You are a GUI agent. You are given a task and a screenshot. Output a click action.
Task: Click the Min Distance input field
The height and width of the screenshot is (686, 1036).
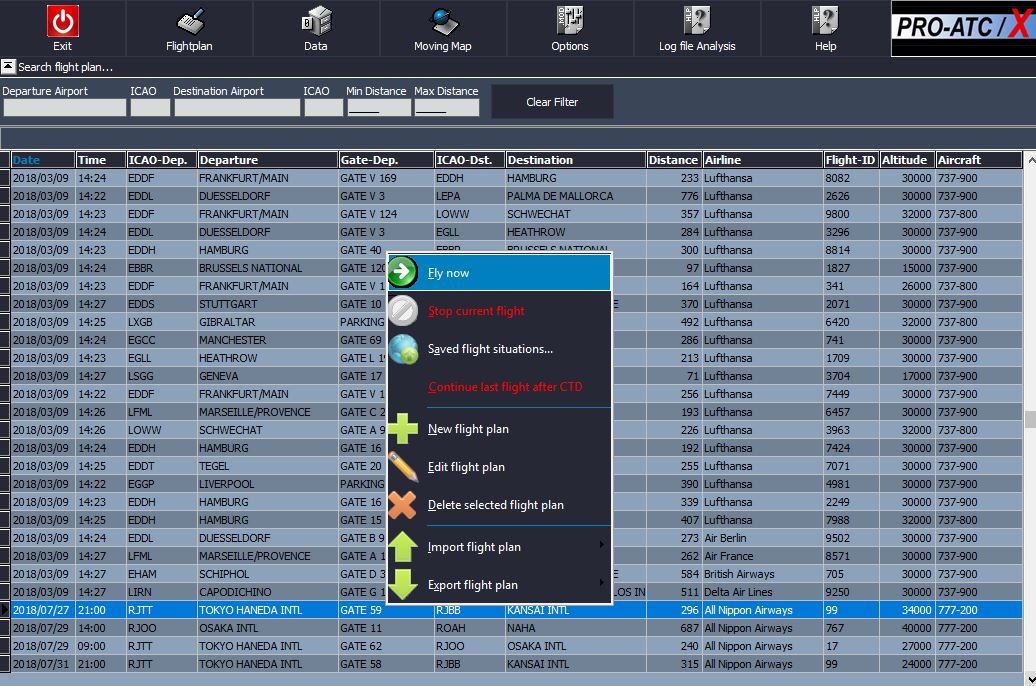tap(379, 108)
